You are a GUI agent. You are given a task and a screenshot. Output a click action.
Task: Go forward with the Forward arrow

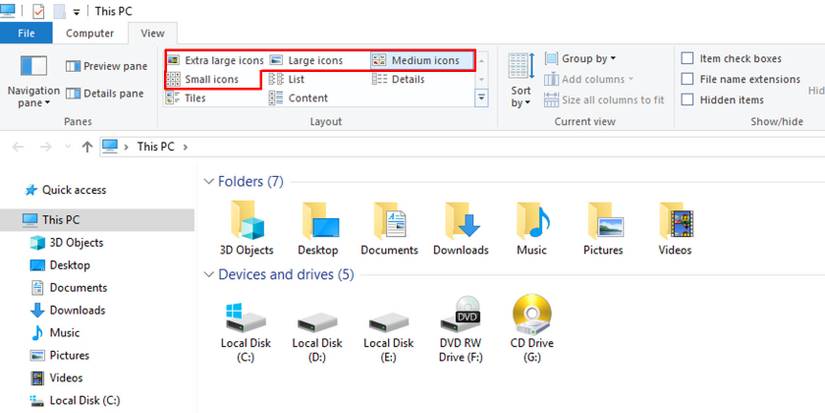point(46,147)
